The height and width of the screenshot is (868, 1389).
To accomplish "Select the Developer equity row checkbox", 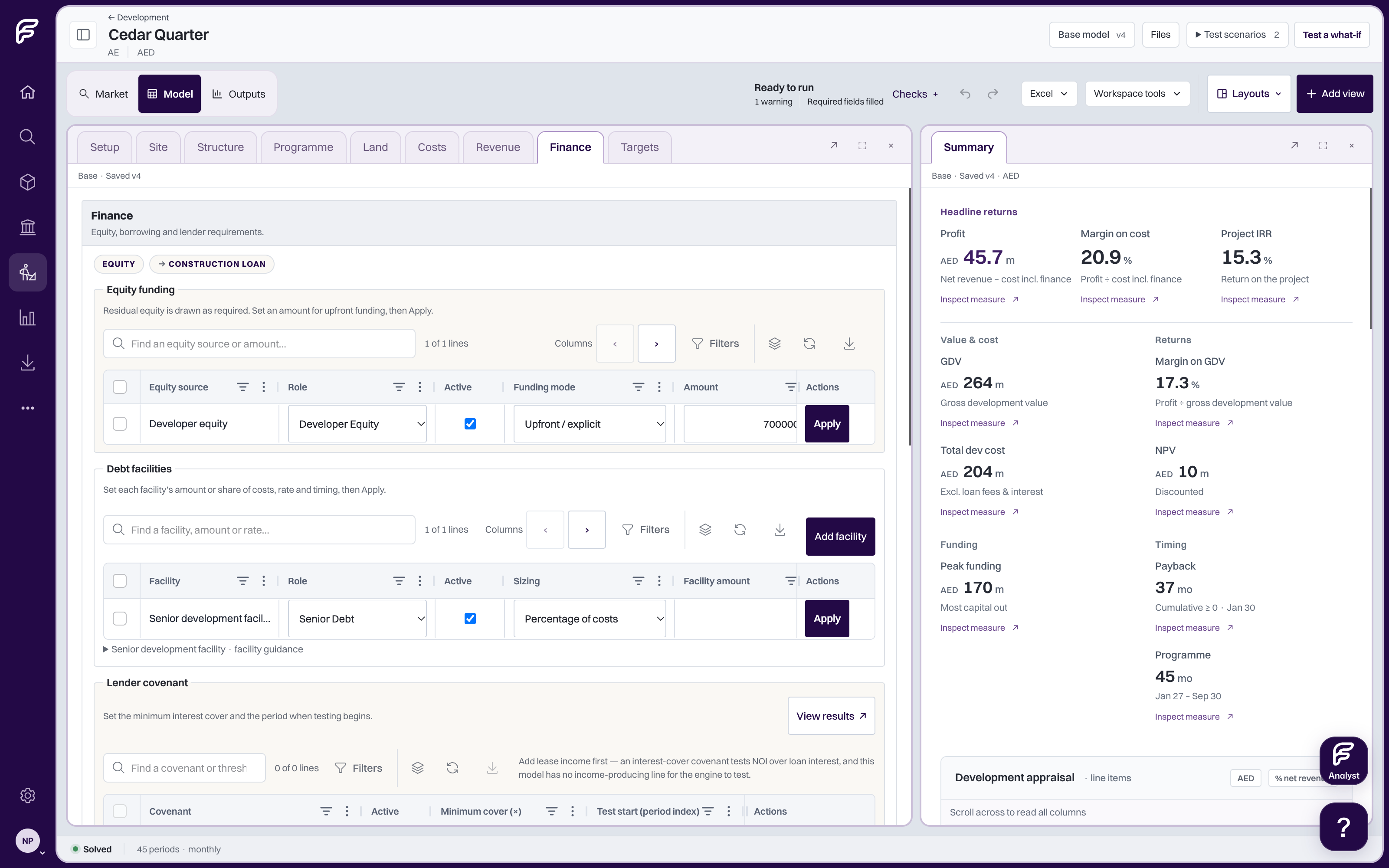I will 119,424.
